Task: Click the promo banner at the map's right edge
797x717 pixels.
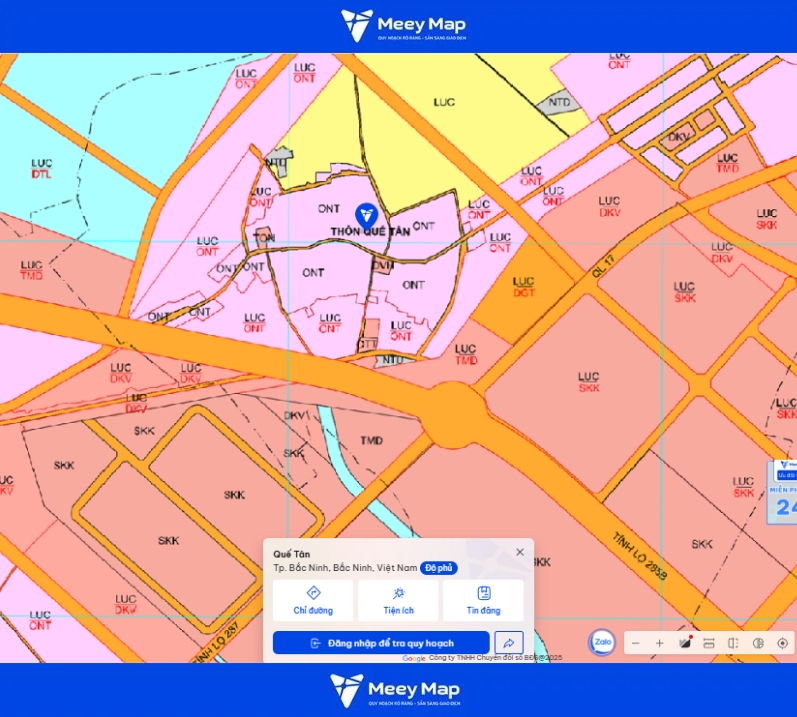Action: coord(782,491)
